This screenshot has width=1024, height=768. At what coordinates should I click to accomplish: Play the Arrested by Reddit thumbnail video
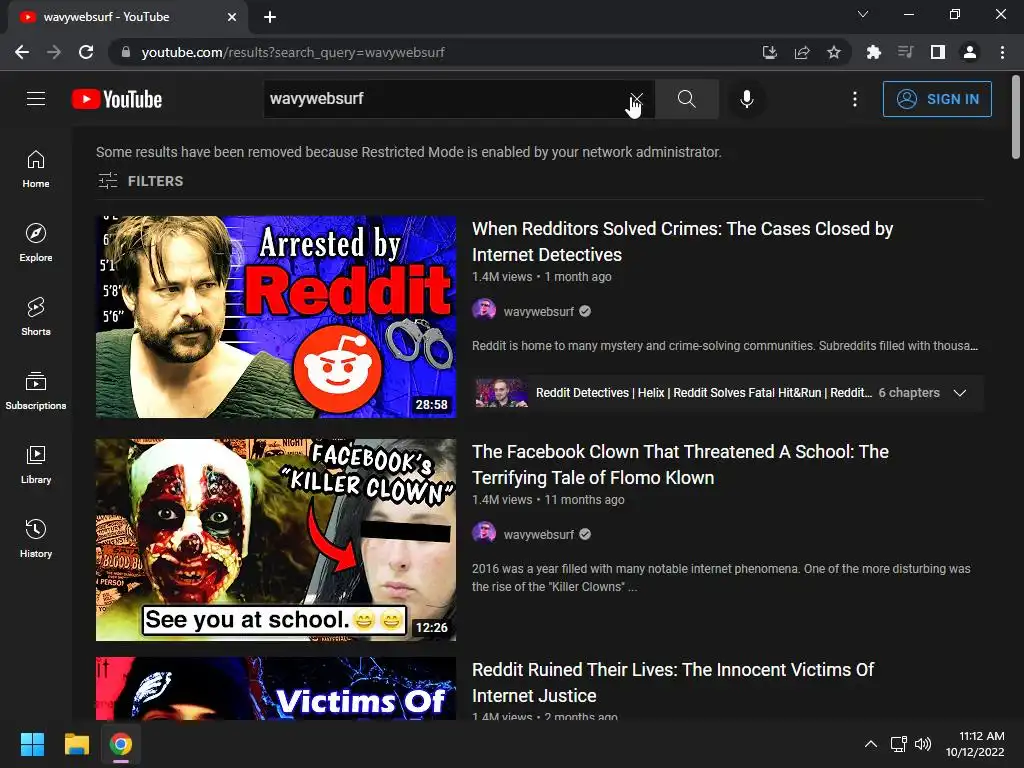pos(276,317)
